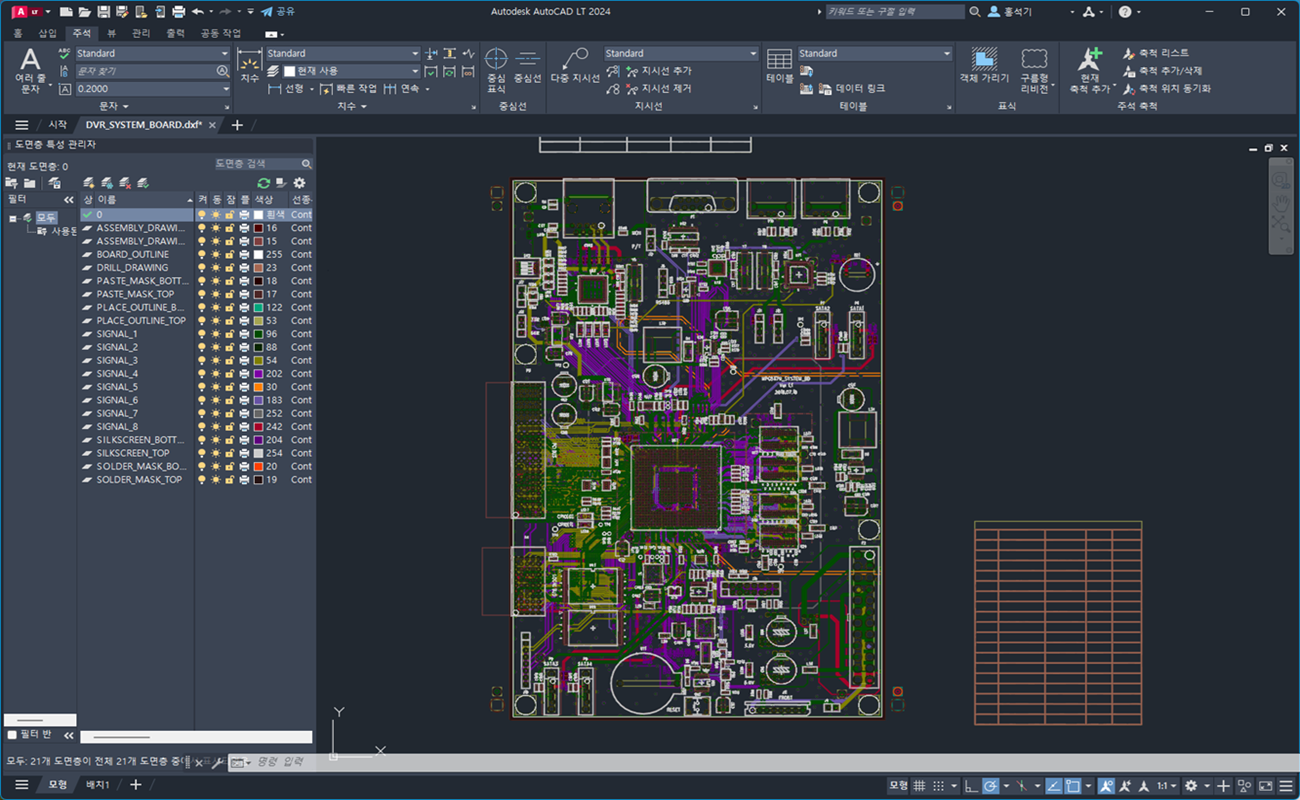Open the View (뷰) ribbon tab
Viewport: 1300px width, 800px height.
(x=112, y=33)
